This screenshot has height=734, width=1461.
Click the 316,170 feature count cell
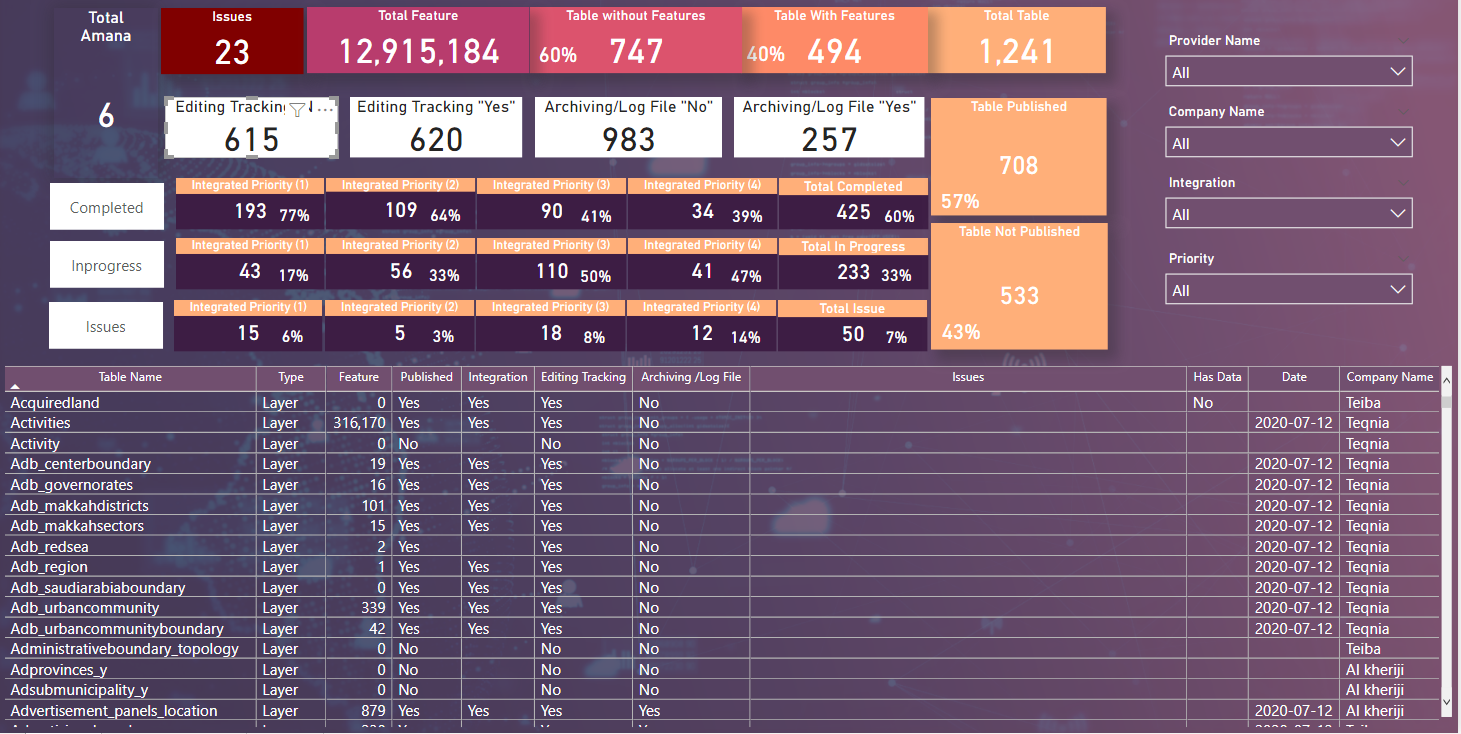360,423
